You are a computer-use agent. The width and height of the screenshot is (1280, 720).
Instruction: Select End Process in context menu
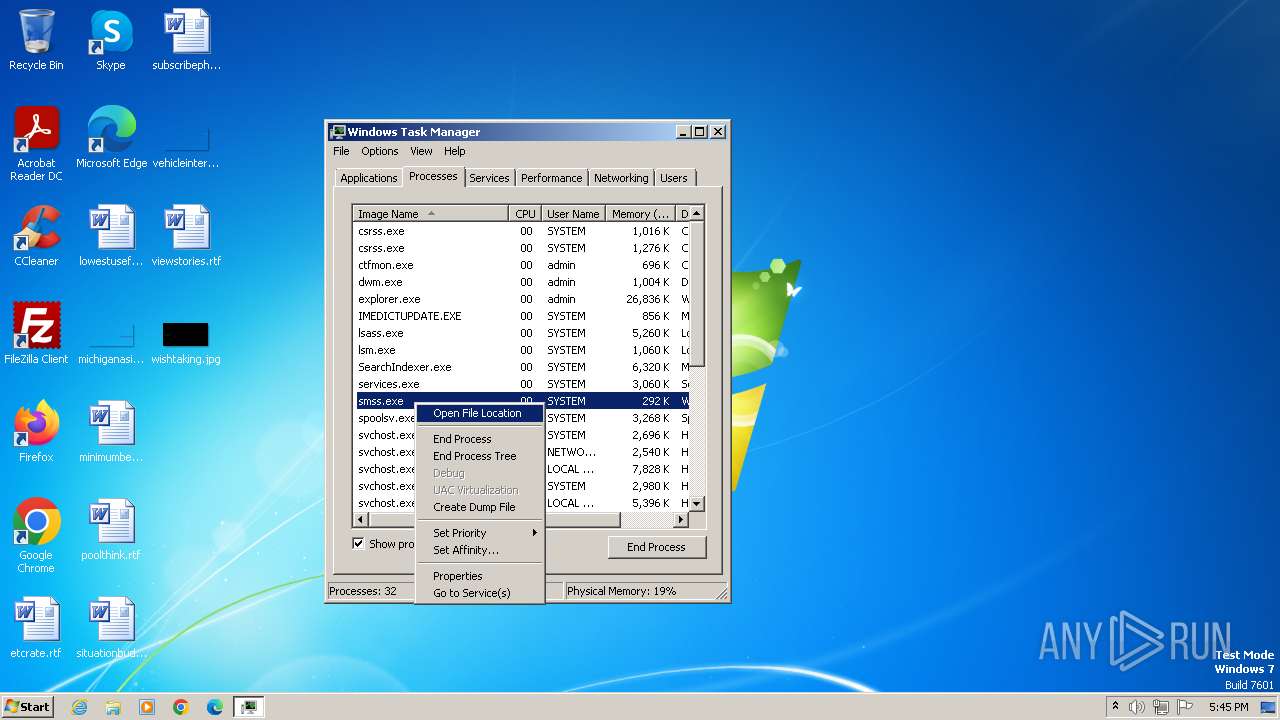click(478, 439)
